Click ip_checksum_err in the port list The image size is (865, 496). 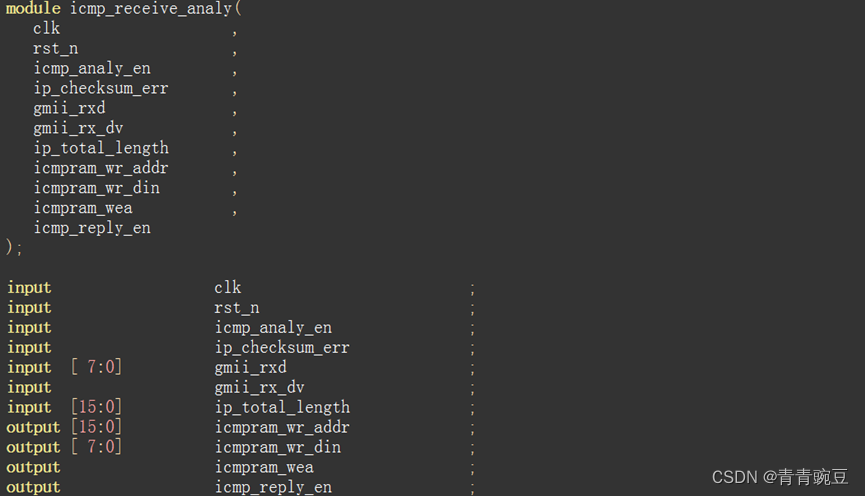point(100,88)
